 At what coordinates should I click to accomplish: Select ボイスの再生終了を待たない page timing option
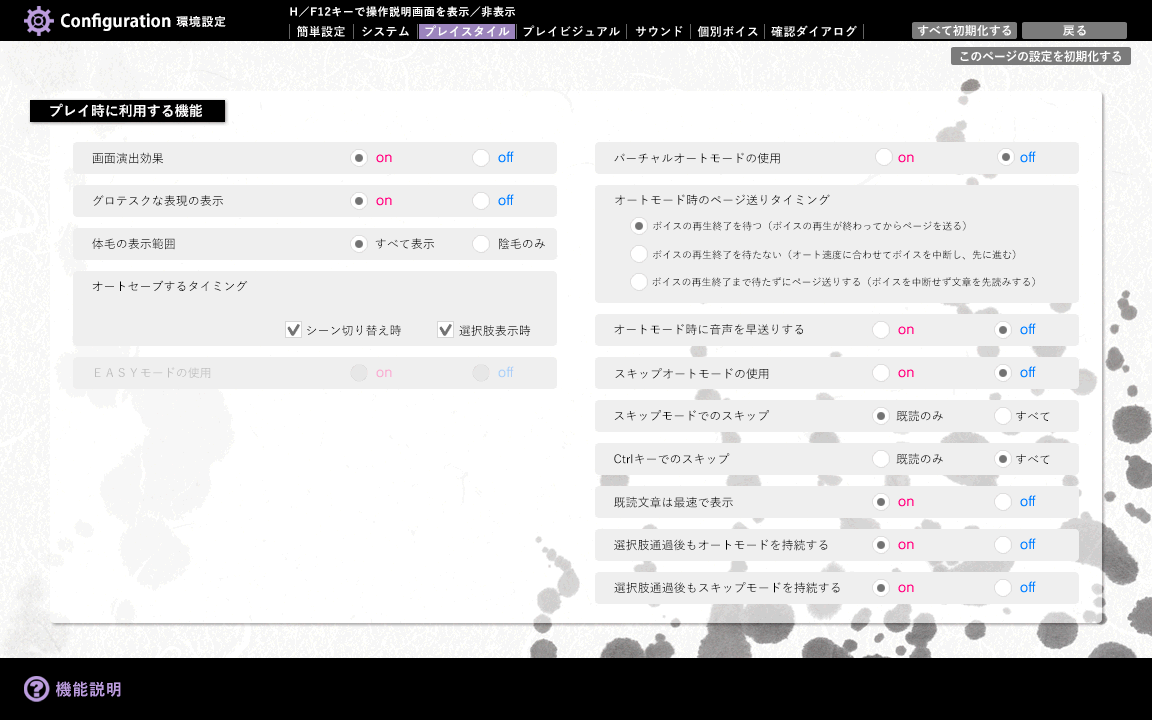point(639,255)
